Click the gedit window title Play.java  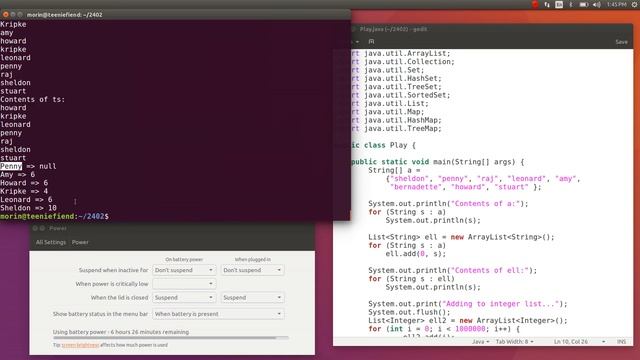(x=393, y=29)
